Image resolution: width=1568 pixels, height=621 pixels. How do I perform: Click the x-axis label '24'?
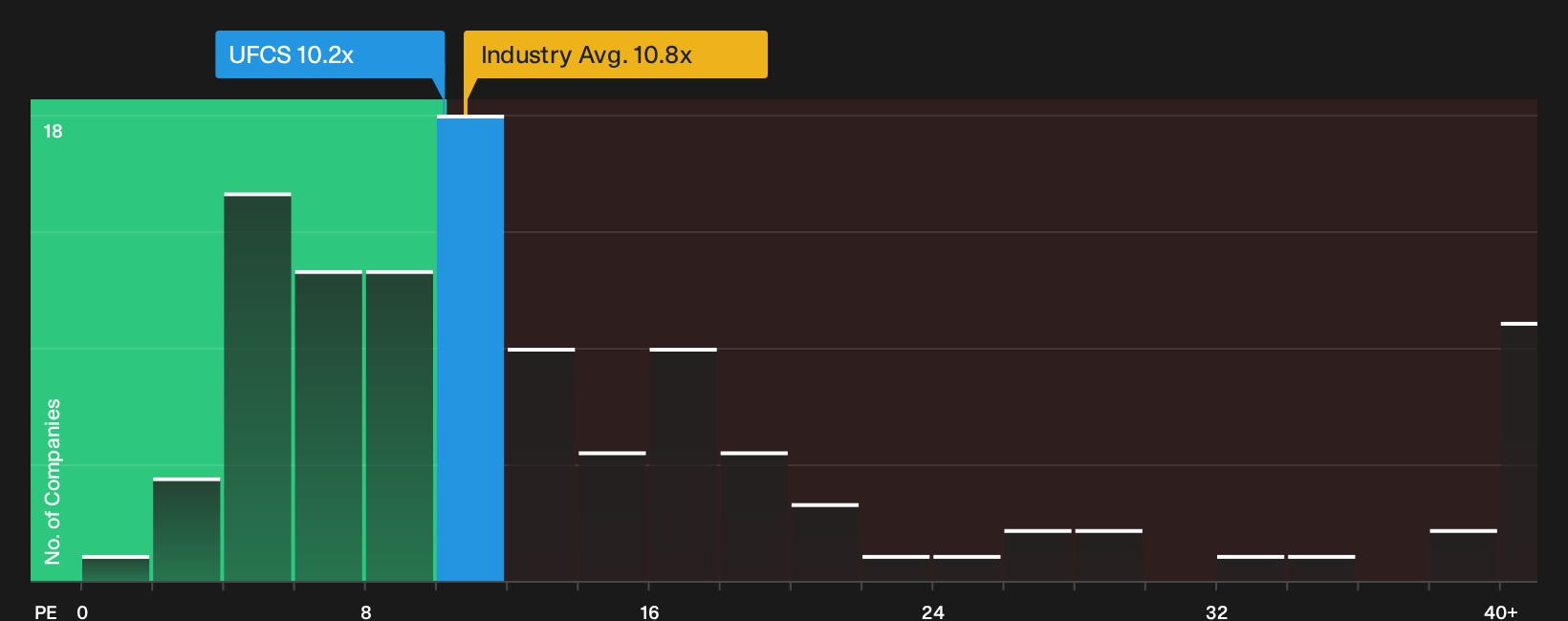(x=933, y=611)
